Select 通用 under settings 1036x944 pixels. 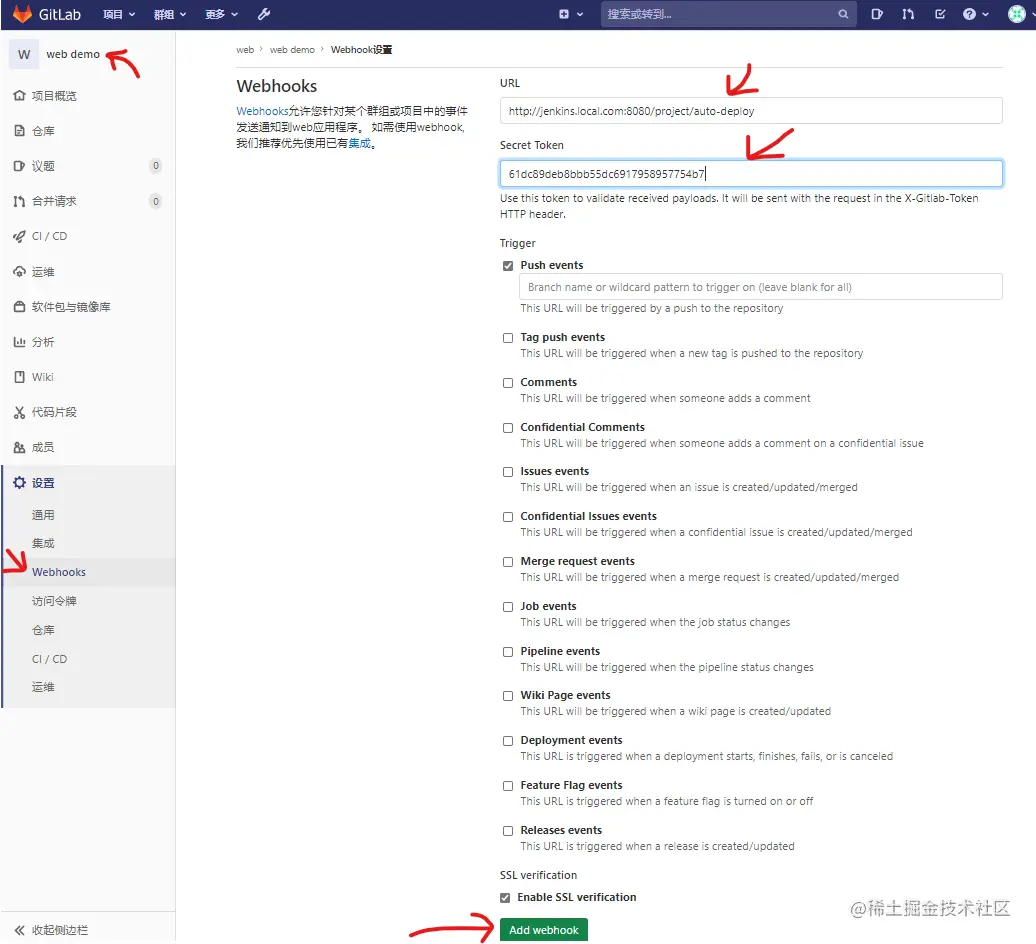(x=43, y=515)
